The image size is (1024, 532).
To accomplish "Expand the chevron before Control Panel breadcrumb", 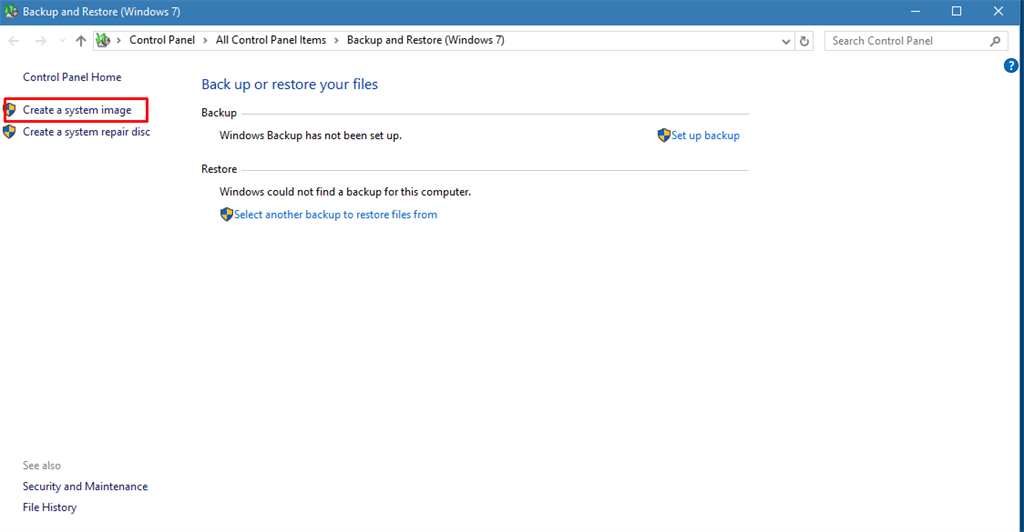I will tap(119, 40).
